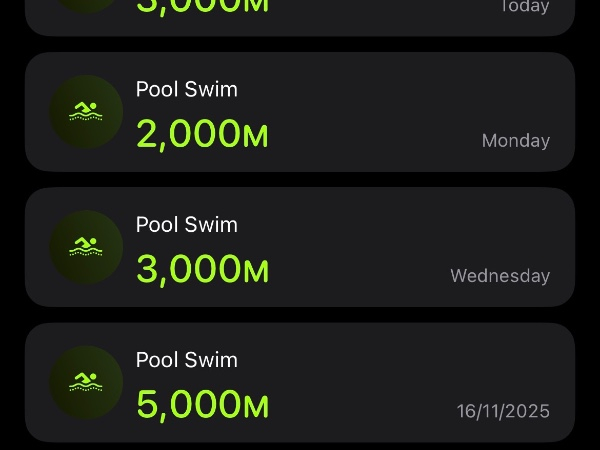
Task: Click the 16/11/2025 date label
Action: tap(503, 411)
